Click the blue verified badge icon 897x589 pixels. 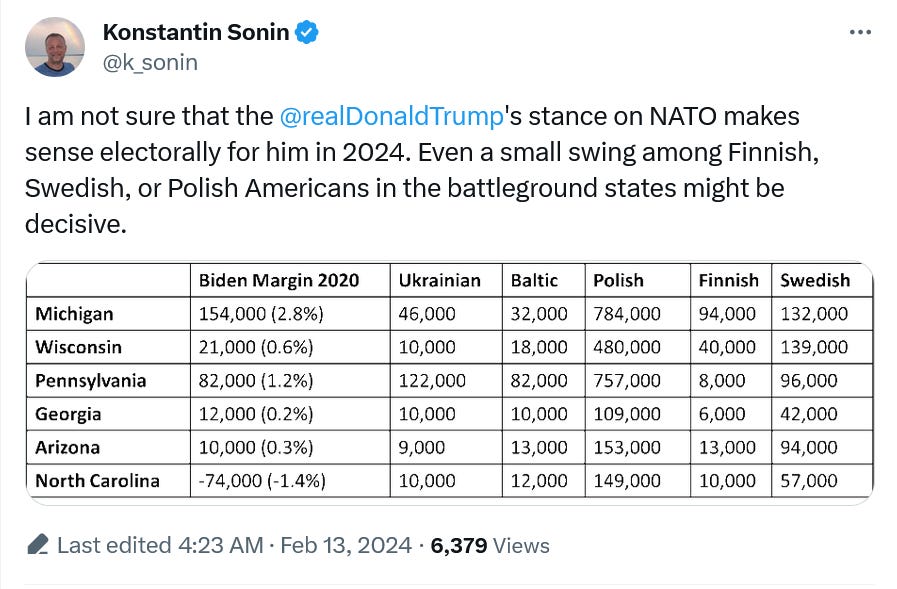pos(307,32)
